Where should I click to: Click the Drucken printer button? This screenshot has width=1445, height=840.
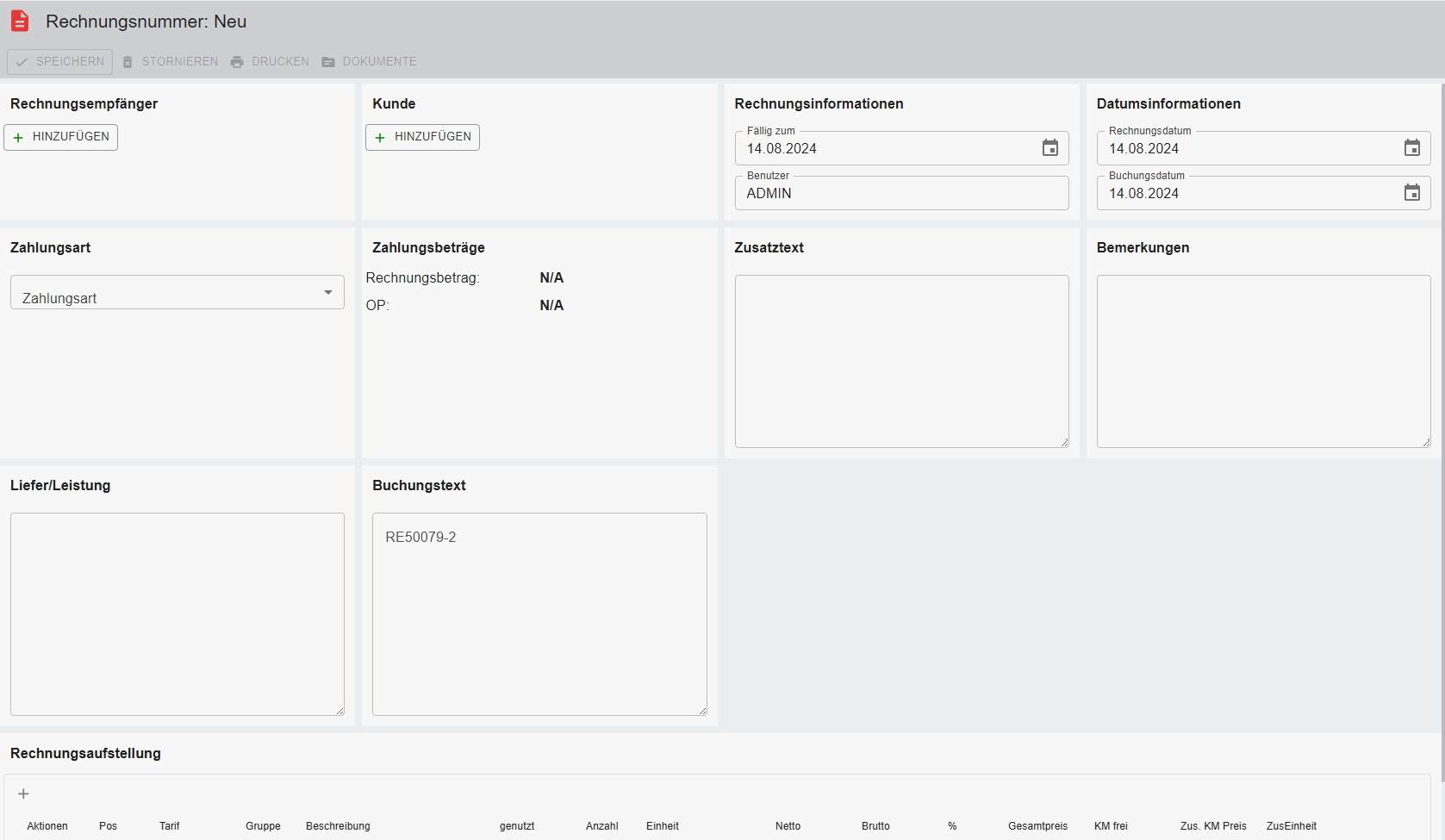[270, 62]
